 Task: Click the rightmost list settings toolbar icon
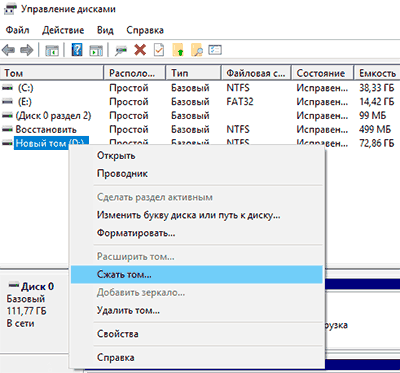tap(215, 50)
